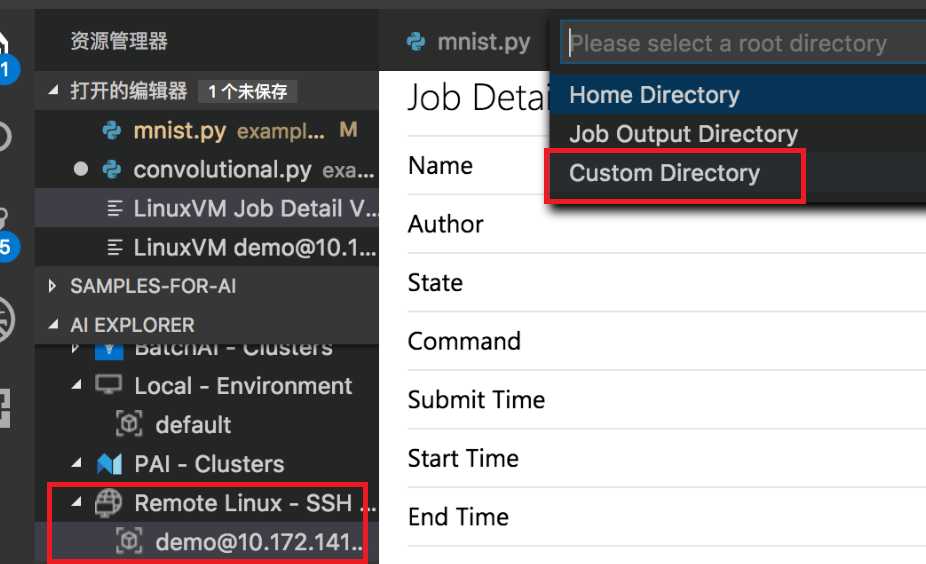Click the M modified marker on mnist.py
Viewport: 926px width, 564px height.
pyautogui.click(x=348, y=130)
